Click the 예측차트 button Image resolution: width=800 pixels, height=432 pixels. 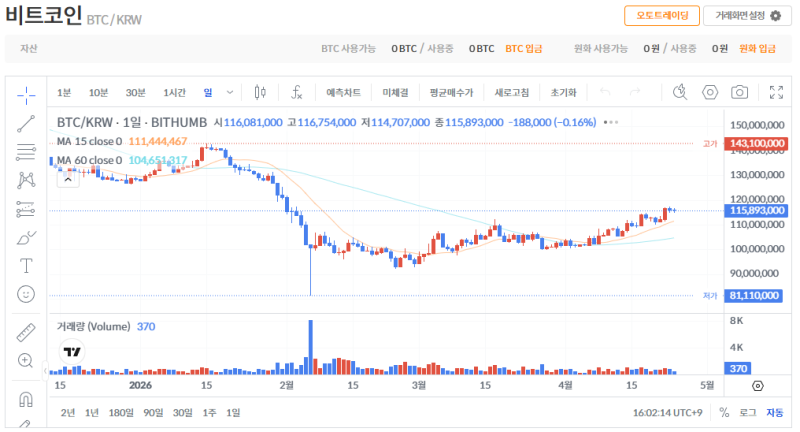[343, 92]
